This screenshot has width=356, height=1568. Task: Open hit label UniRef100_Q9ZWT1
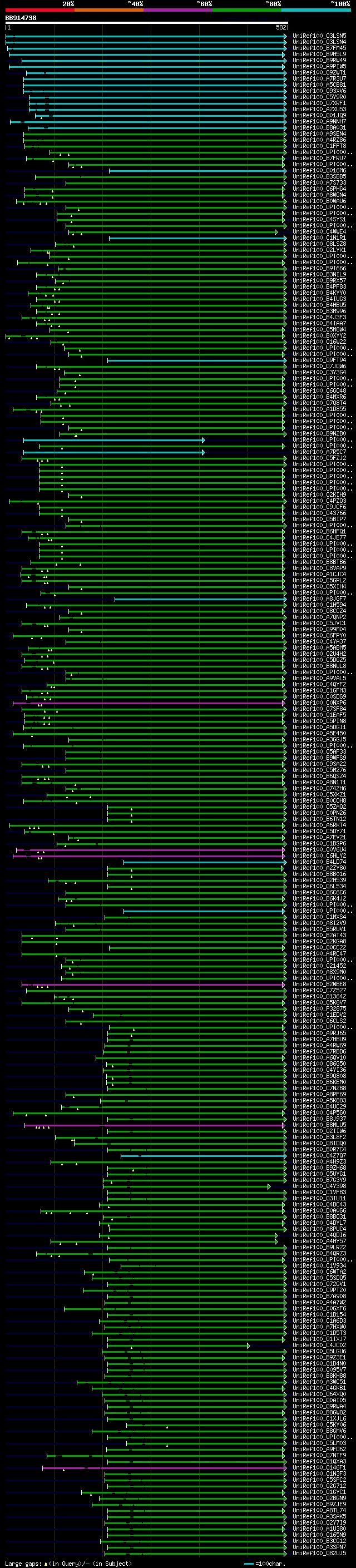tap(319, 72)
